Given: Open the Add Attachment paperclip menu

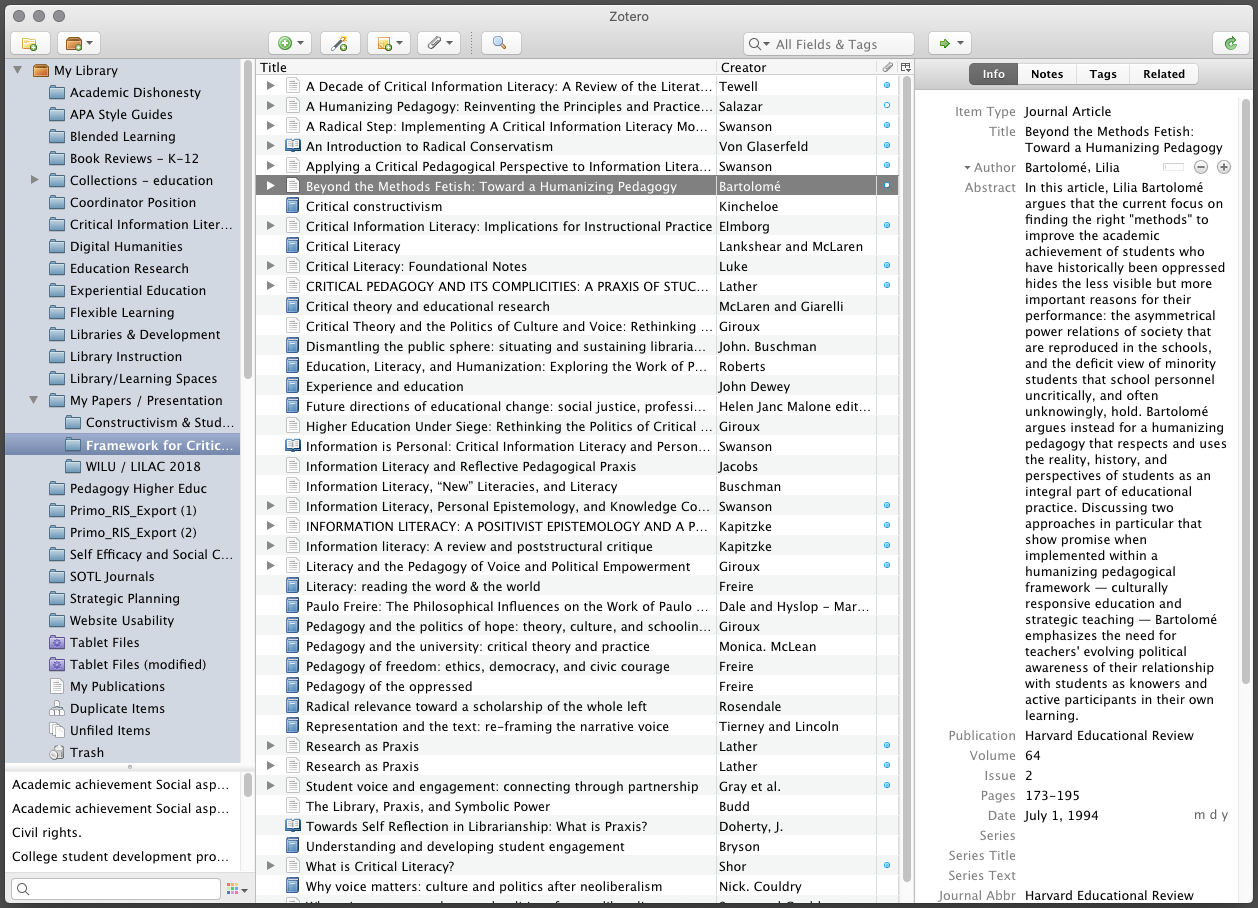Looking at the screenshot, I should [437, 43].
